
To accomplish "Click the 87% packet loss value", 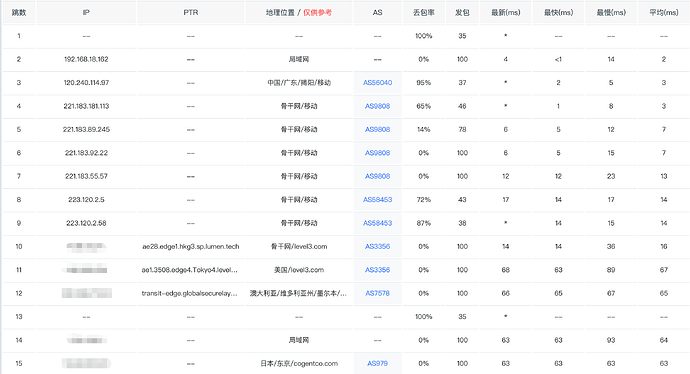I will (423, 223).
